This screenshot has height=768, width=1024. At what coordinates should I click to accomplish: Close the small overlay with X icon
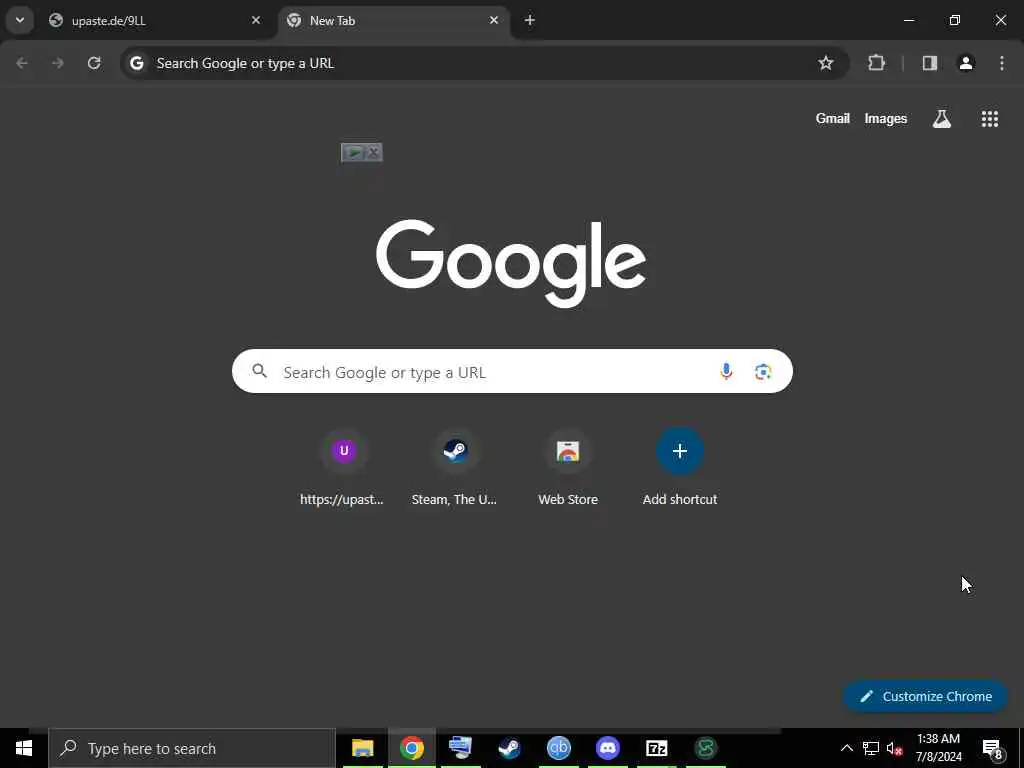(x=373, y=153)
